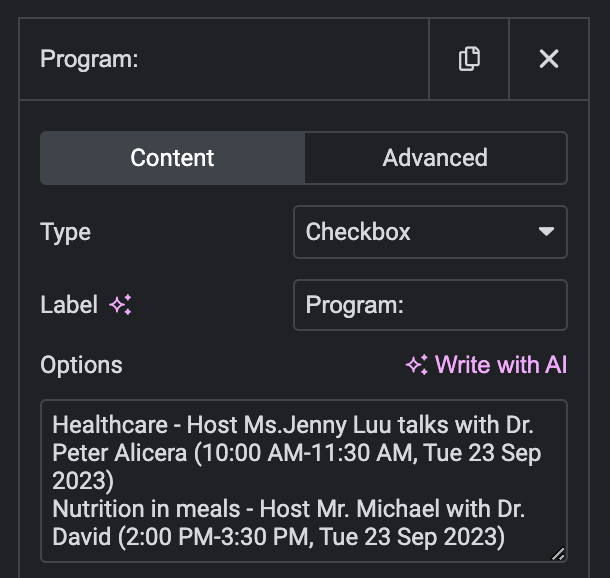Click the Type field label

65,233
